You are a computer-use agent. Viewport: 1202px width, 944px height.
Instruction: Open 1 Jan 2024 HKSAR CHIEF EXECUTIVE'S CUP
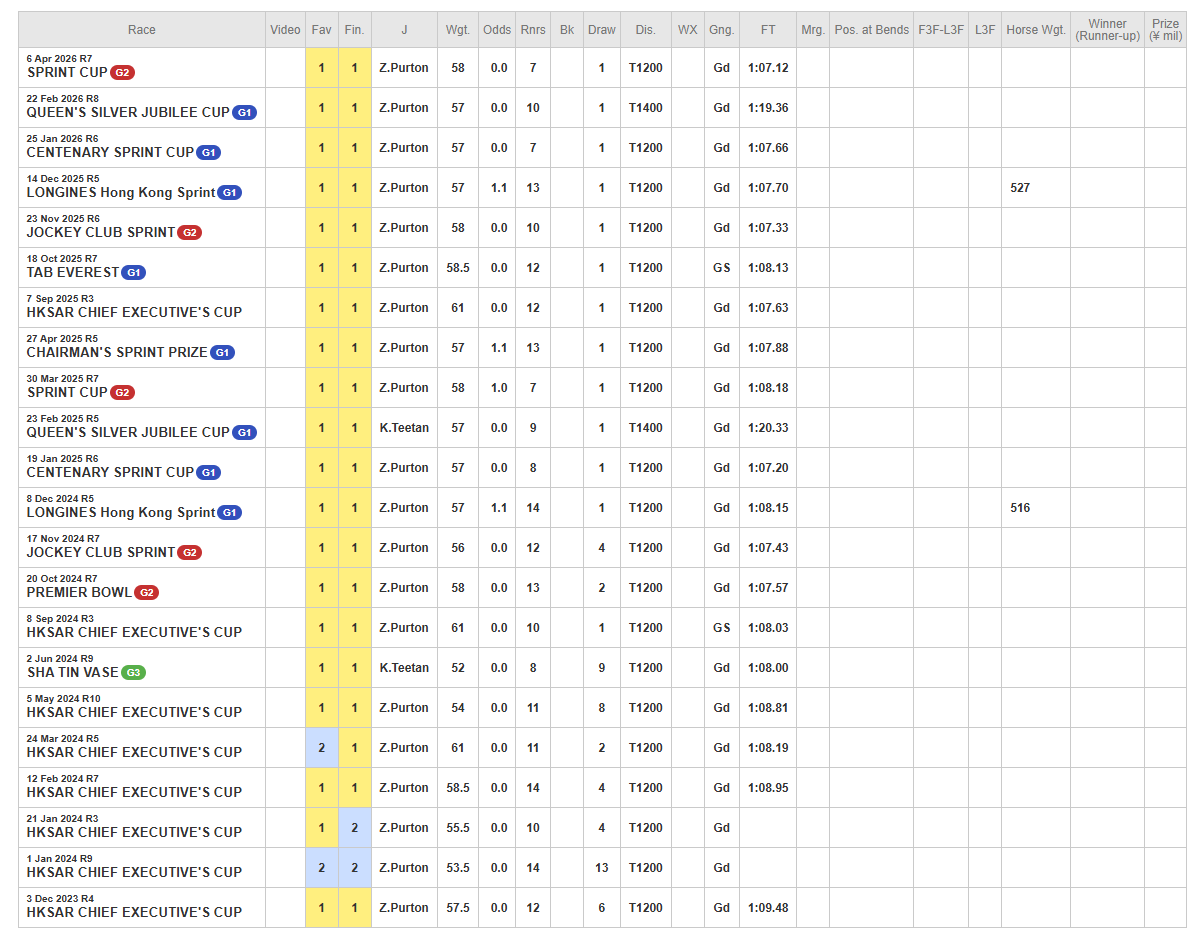point(134,873)
